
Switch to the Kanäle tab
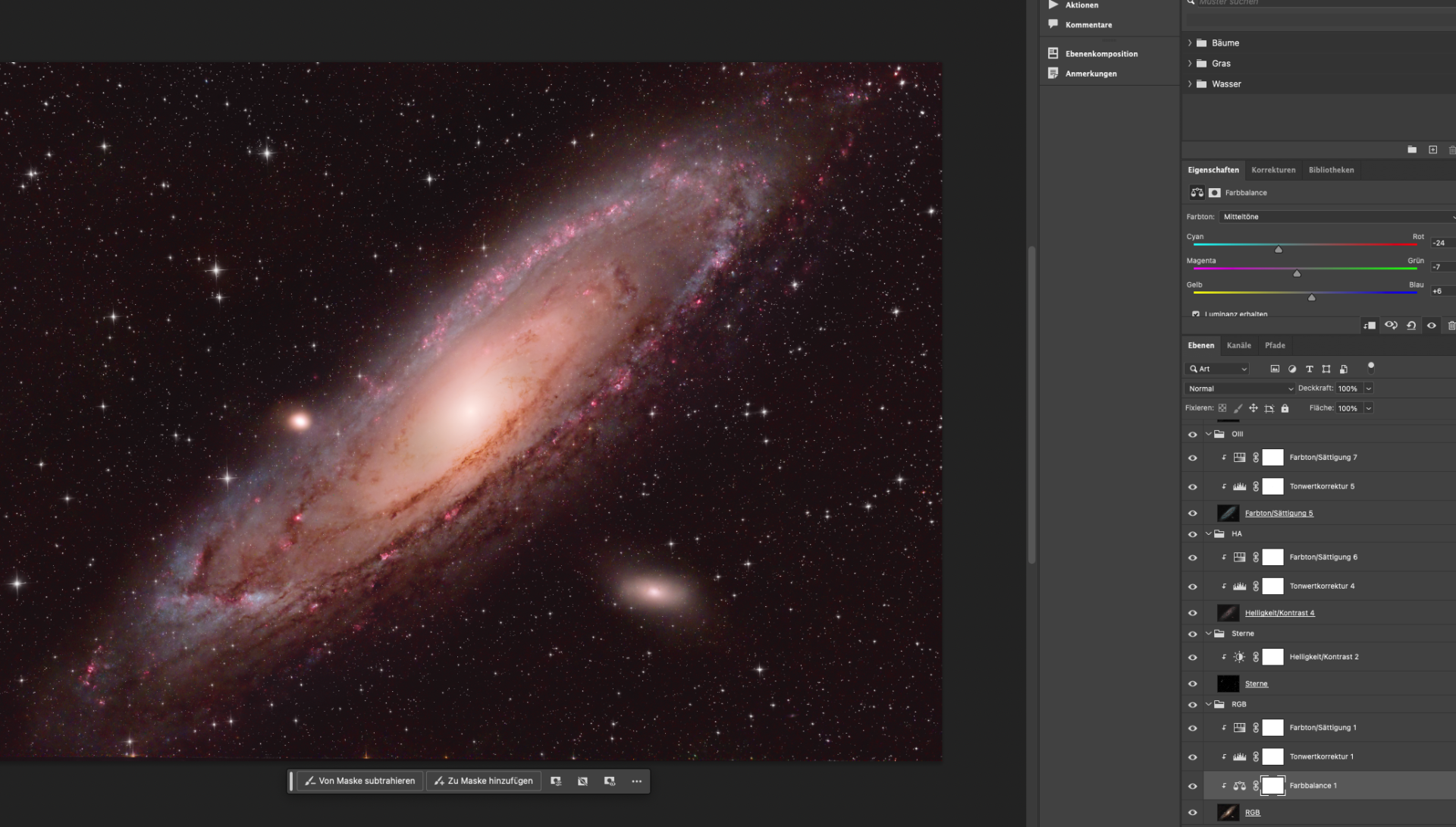pyautogui.click(x=1239, y=345)
